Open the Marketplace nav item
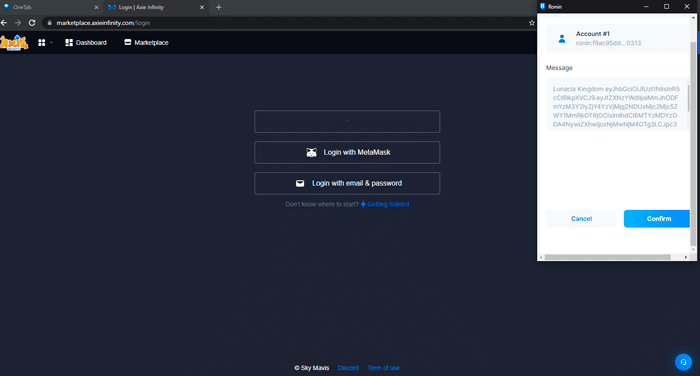Viewport: 700px width, 376px height. click(x=146, y=42)
